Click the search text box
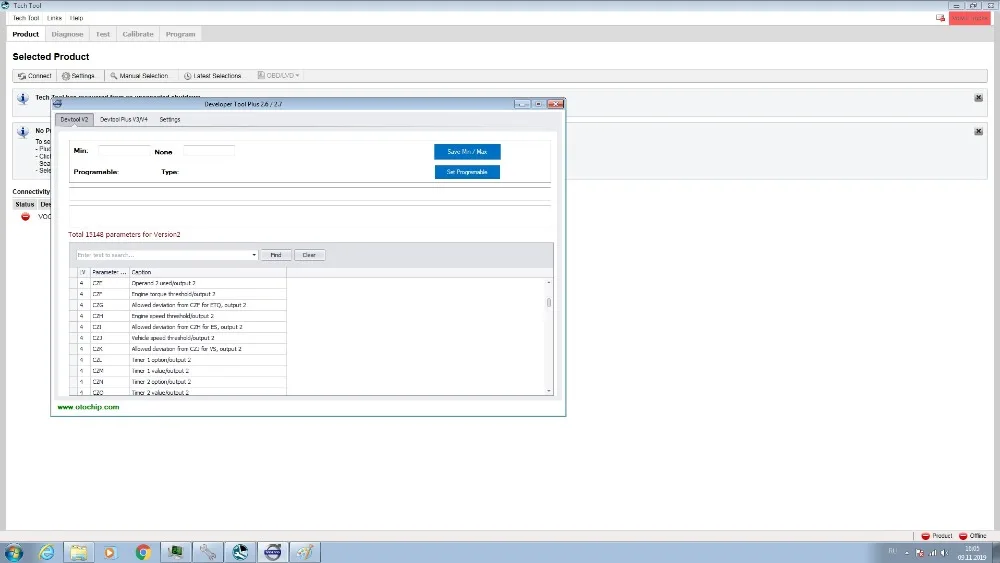1000x563 pixels. tap(163, 255)
